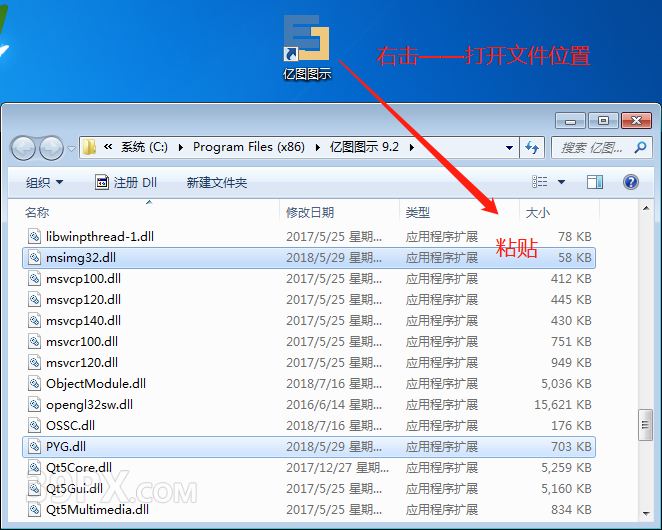Select Qt5Multimedia.dll file
Viewport: 662px width, 530px height.
coord(309,510)
